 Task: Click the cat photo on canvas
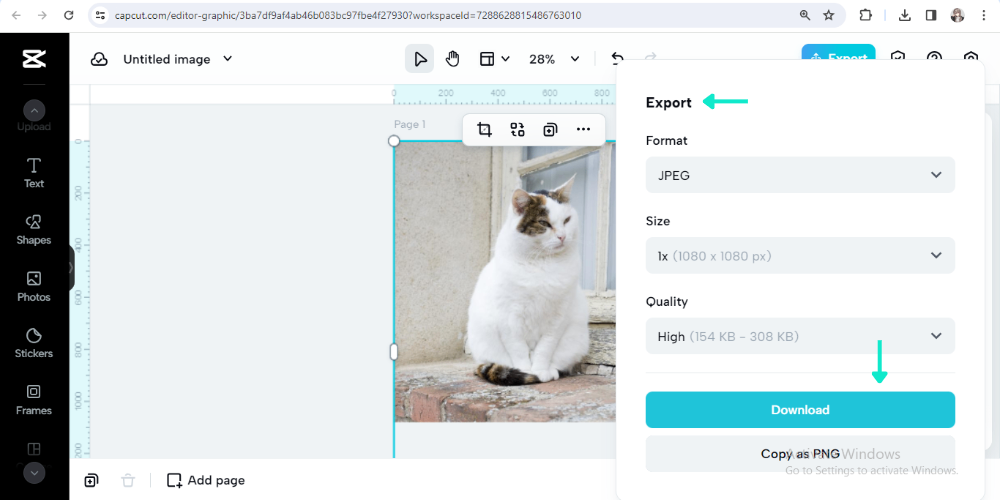pos(505,281)
